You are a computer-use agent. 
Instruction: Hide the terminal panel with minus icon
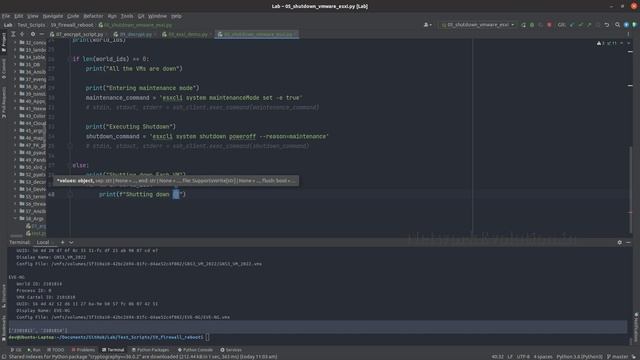[628, 242]
